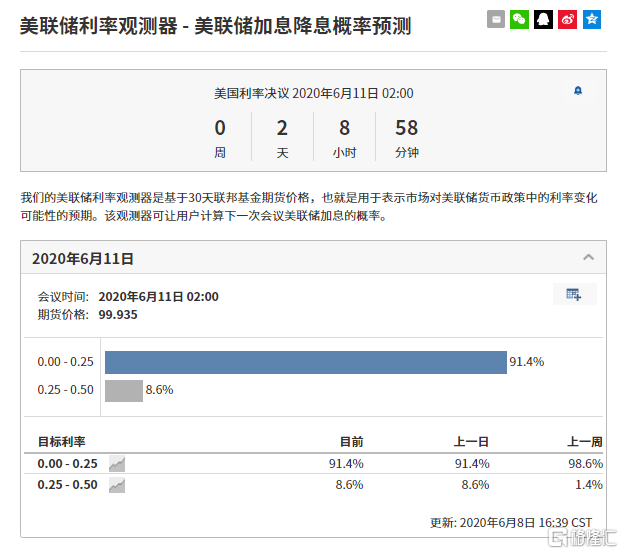
Task: Click the 上一周 column header
Action: (585, 441)
